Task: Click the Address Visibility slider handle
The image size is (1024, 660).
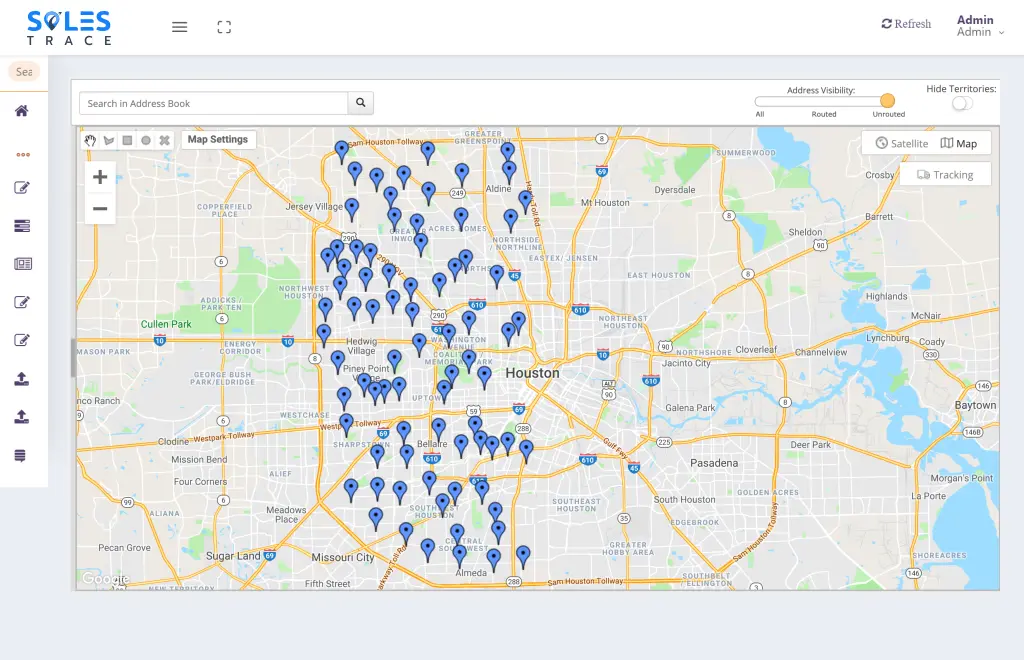Action: [x=887, y=101]
